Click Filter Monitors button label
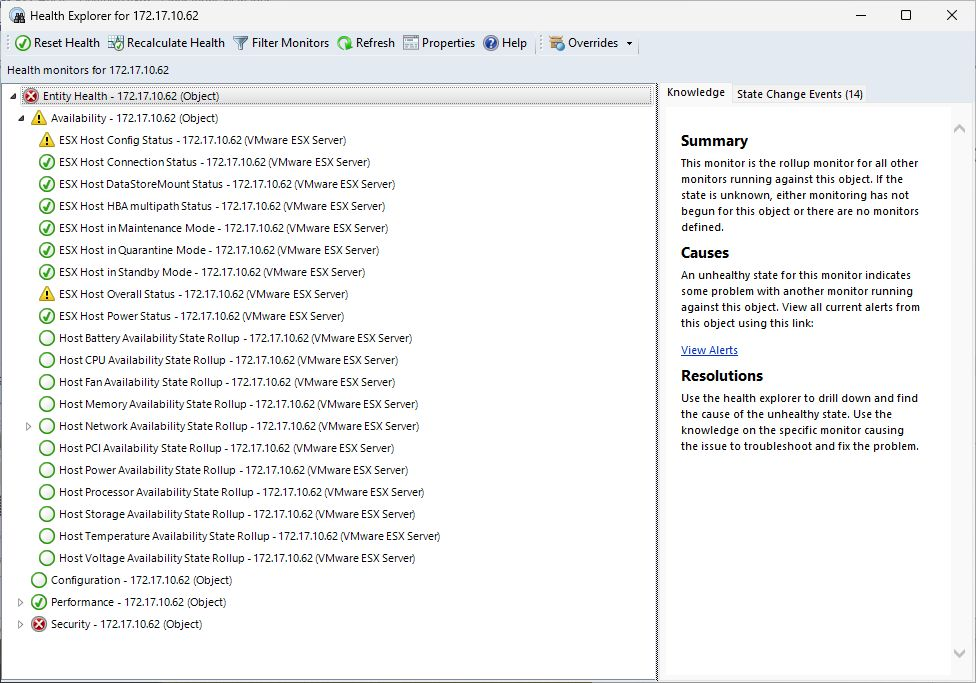This screenshot has width=976, height=683. point(290,43)
